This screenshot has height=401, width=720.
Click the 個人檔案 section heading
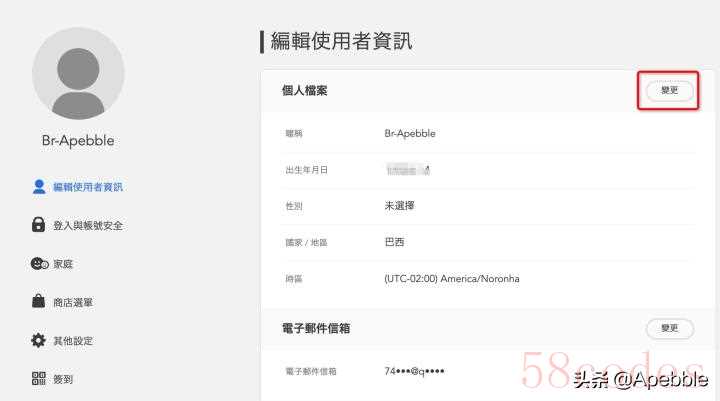point(304,90)
